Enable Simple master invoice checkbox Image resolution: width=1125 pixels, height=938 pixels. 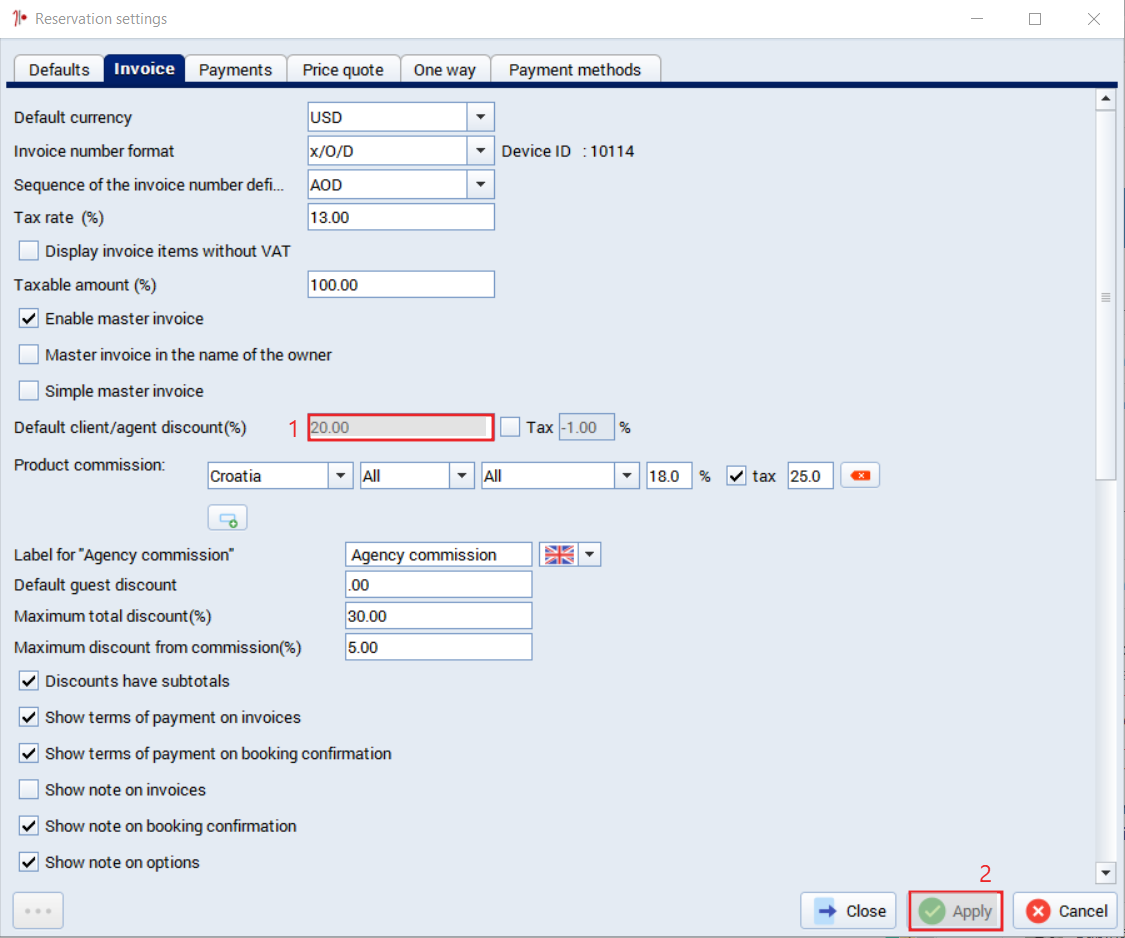[29, 390]
